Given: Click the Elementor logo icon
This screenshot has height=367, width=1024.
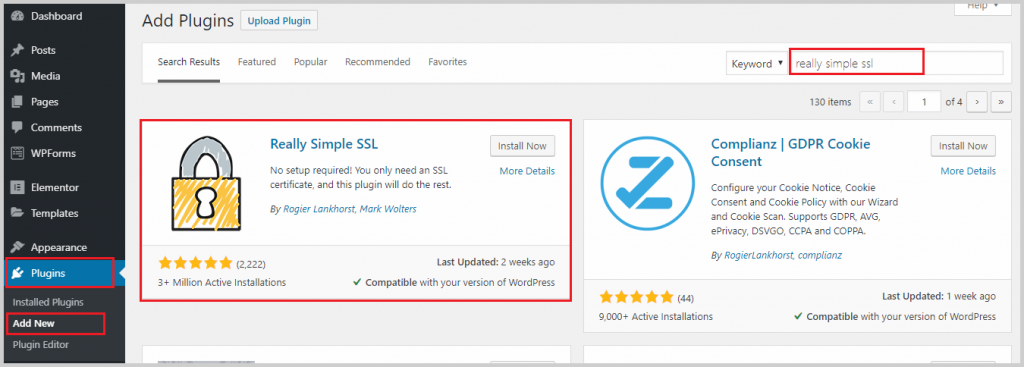Looking at the screenshot, I should pyautogui.click(x=18, y=187).
